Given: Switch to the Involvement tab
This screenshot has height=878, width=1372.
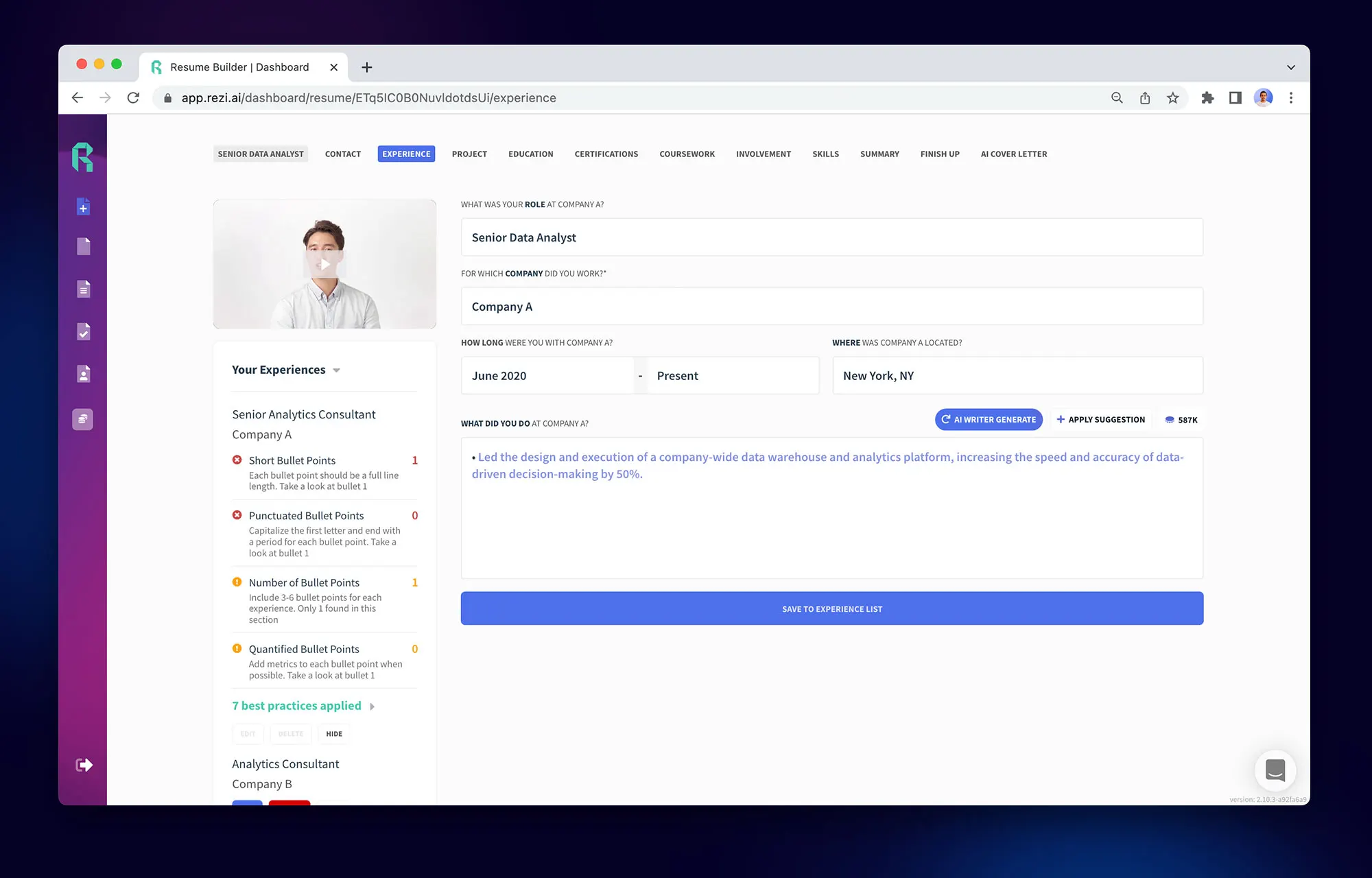Looking at the screenshot, I should coord(764,154).
